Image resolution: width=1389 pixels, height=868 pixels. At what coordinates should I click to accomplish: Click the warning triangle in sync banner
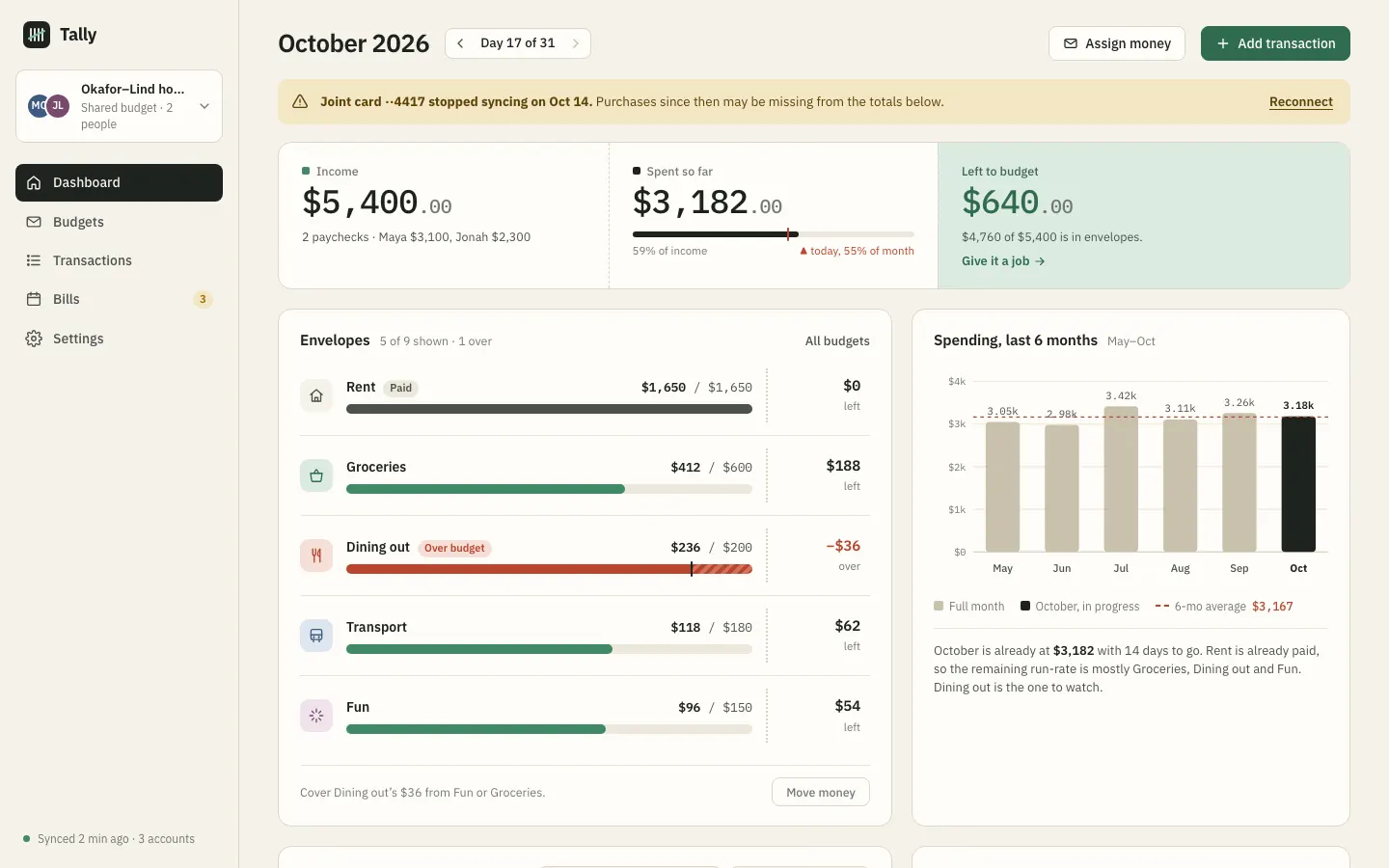click(300, 101)
